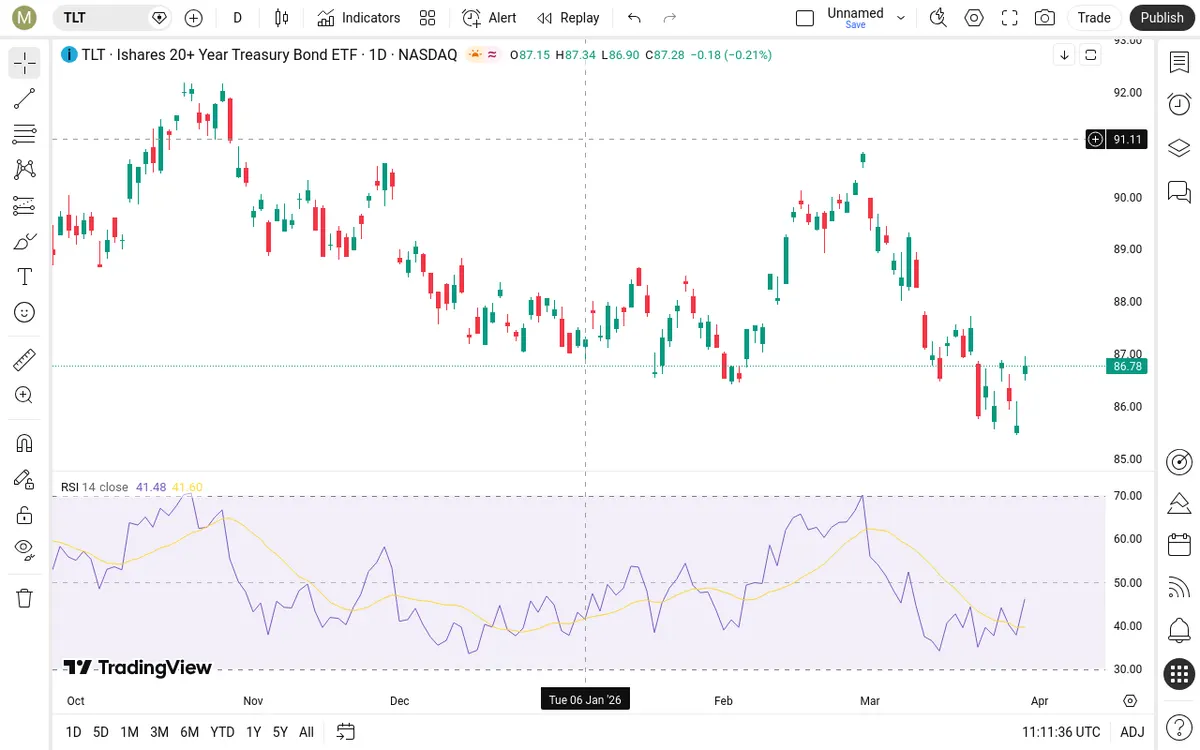Open quick search tool

(x=938, y=17)
